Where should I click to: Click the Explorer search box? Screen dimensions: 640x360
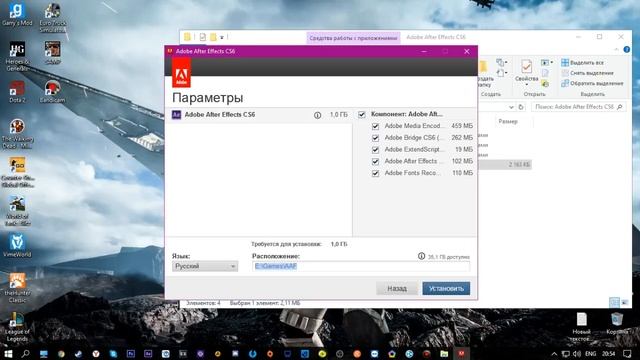click(x=578, y=107)
